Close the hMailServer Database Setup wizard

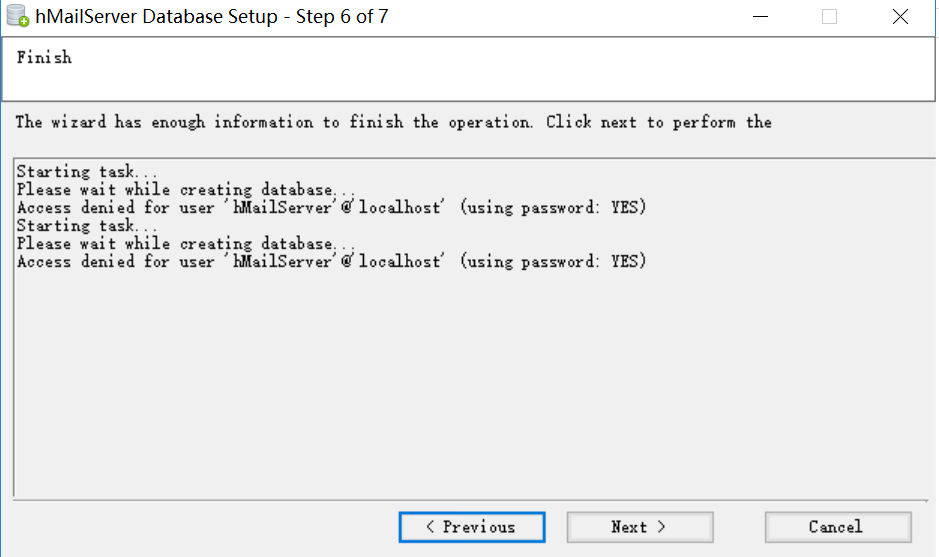pyautogui.click(x=900, y=17)
